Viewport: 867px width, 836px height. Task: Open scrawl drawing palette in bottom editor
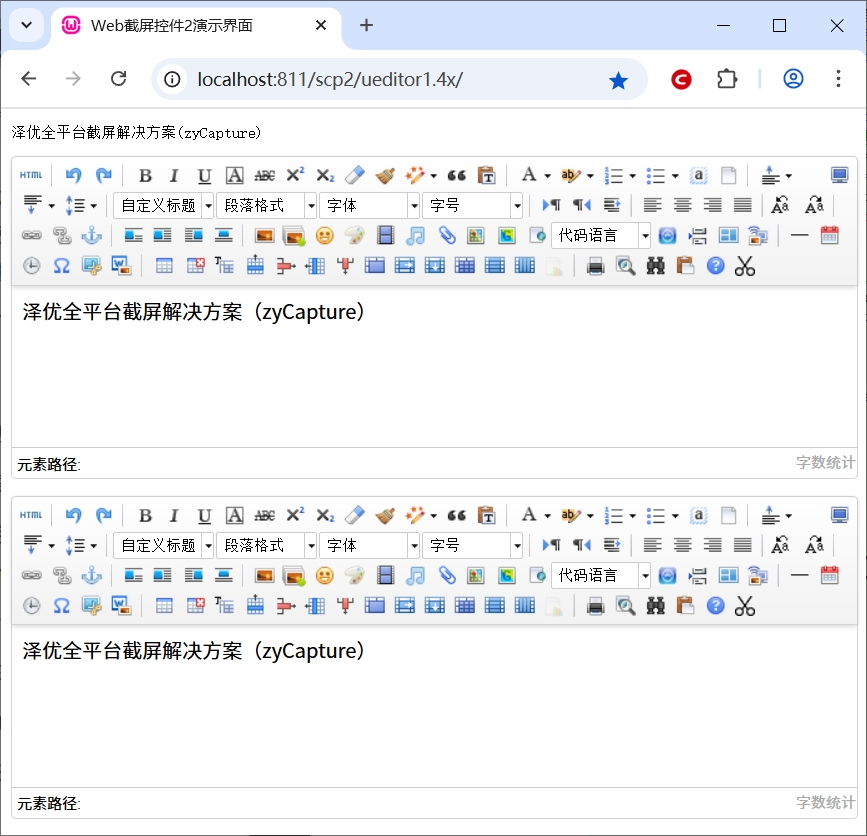click(x=354, y=575)
